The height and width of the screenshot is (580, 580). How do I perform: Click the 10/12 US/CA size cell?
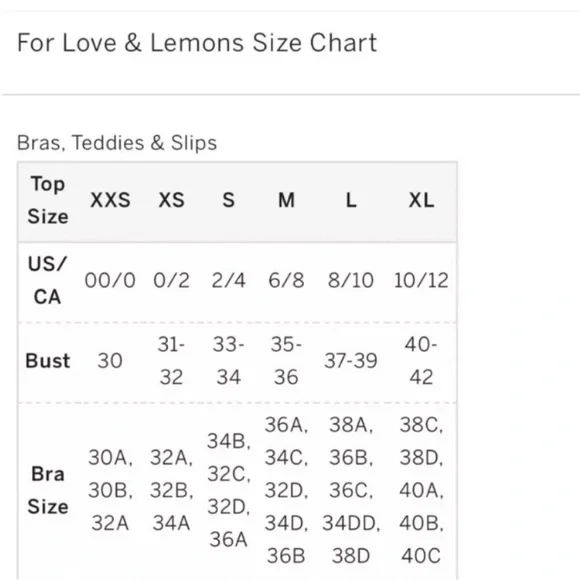pyautogui.click(x=421, y=280)
